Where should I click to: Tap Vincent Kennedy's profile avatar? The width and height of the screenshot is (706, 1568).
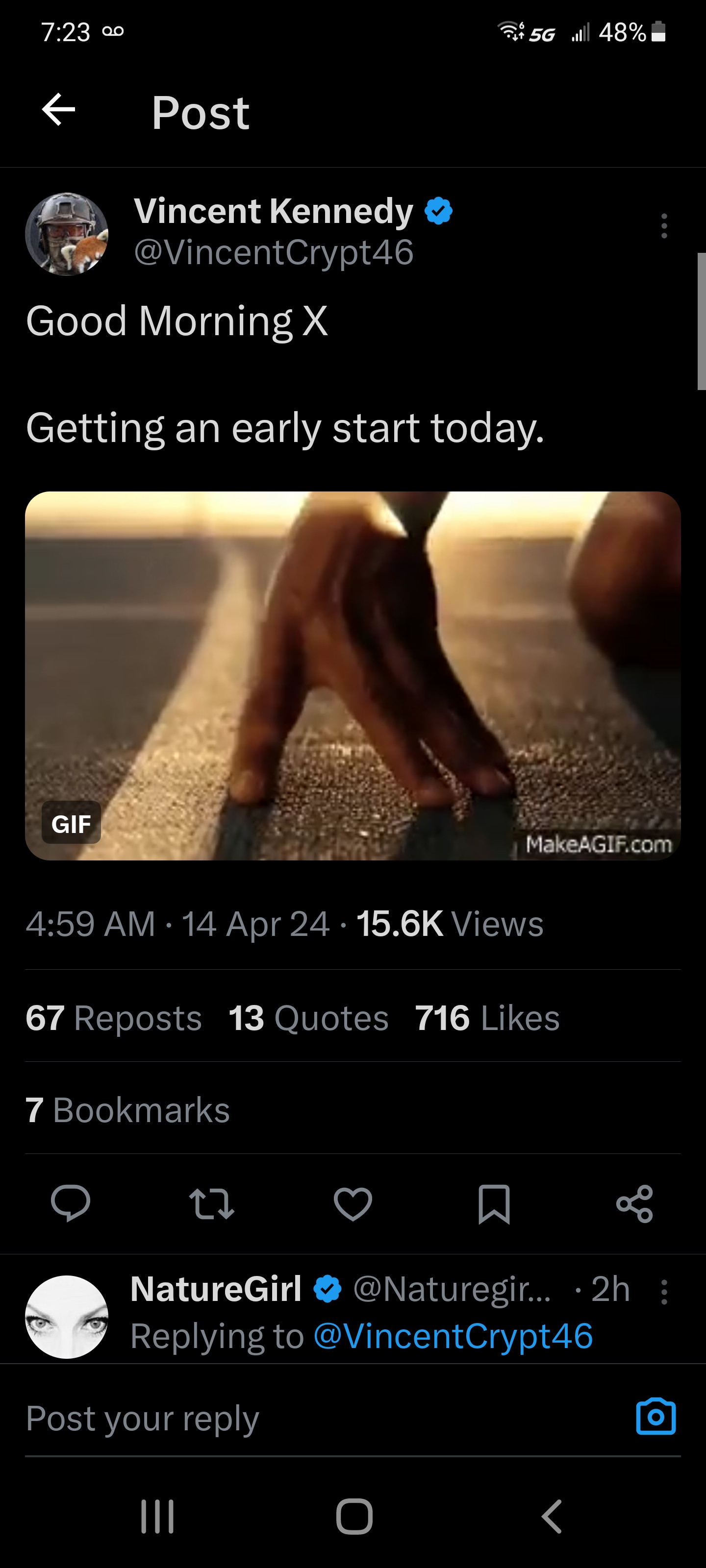point(67,234)
